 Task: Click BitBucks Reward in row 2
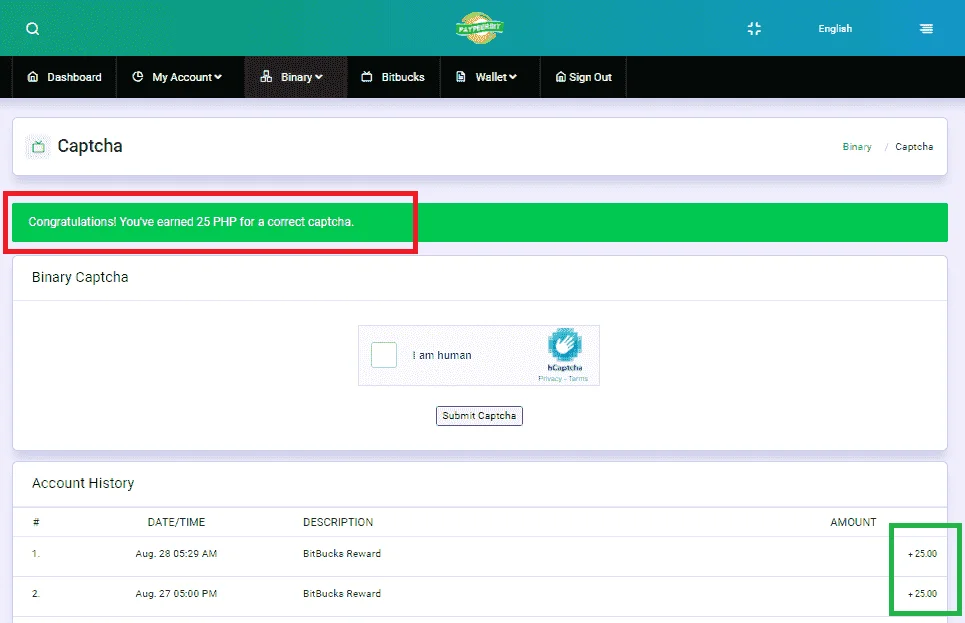pos(342,593)
